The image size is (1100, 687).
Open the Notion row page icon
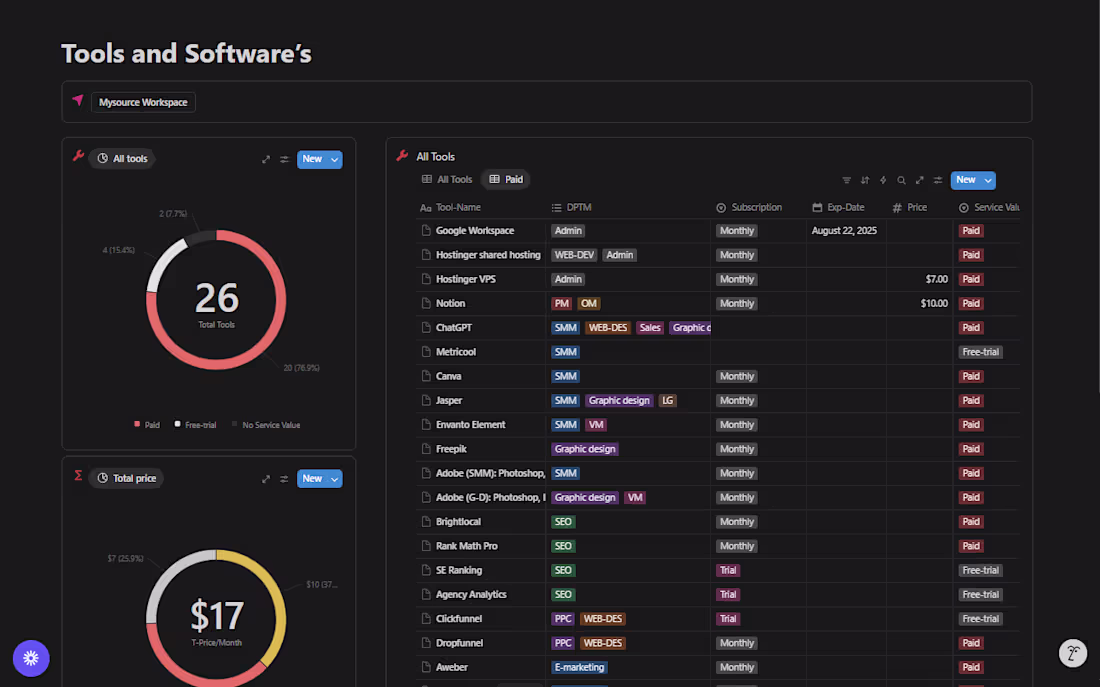pyautogui.click(x=426, y=303)
